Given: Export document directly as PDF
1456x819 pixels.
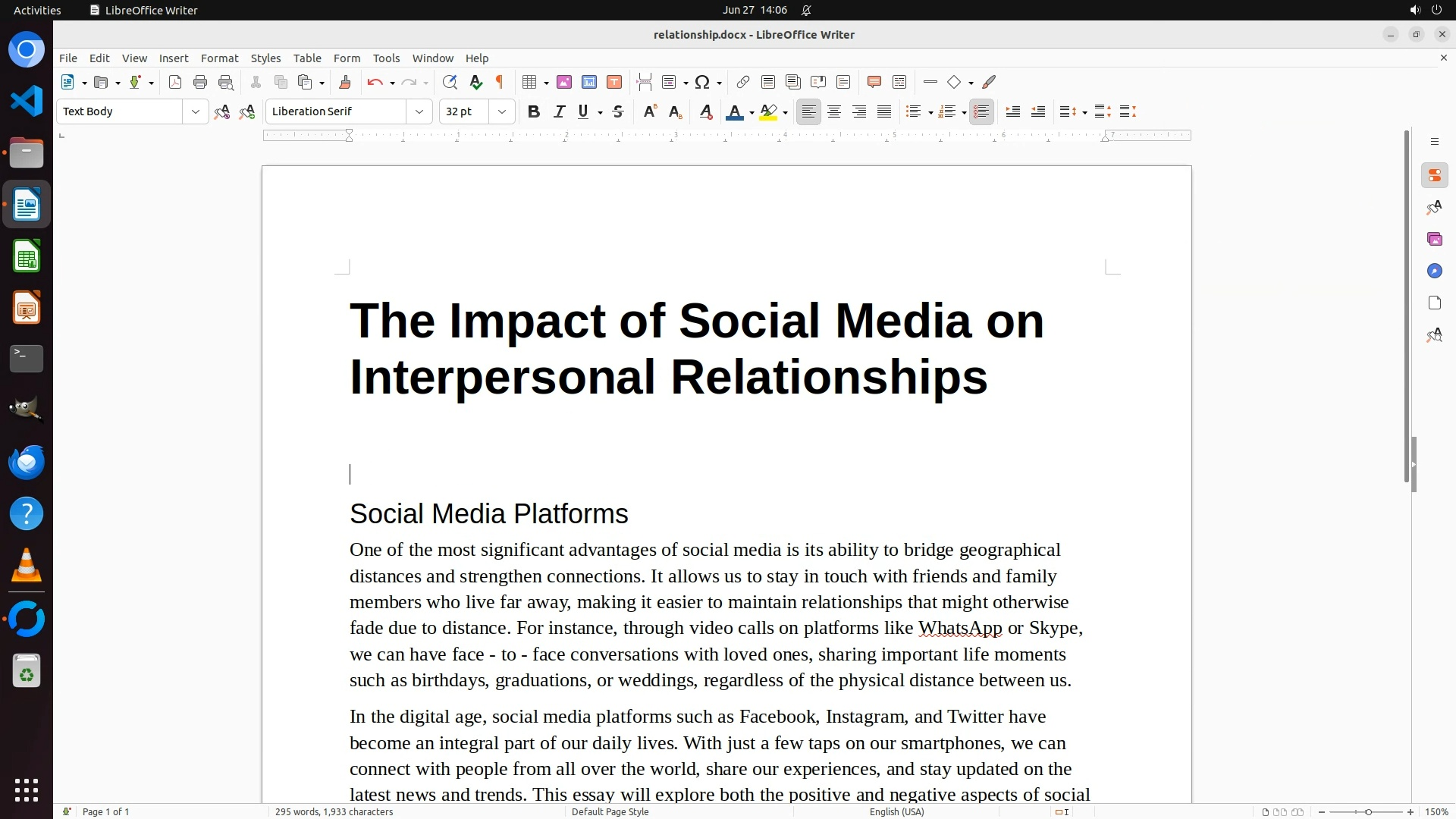Looking at the screenshot, I should pos(175,83).
